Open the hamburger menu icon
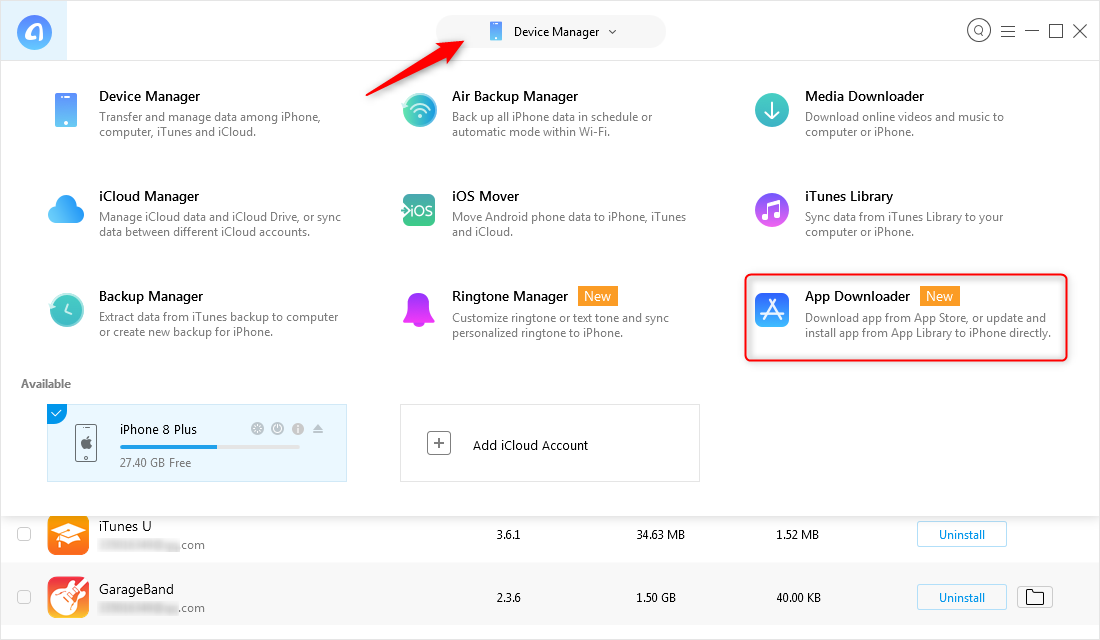 [x=1008, y=32]
